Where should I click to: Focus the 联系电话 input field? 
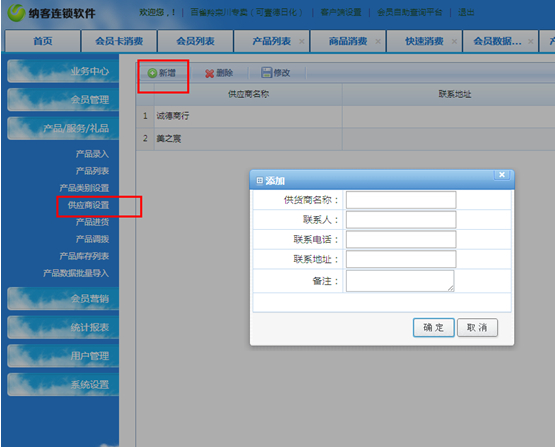pos(401,240)
